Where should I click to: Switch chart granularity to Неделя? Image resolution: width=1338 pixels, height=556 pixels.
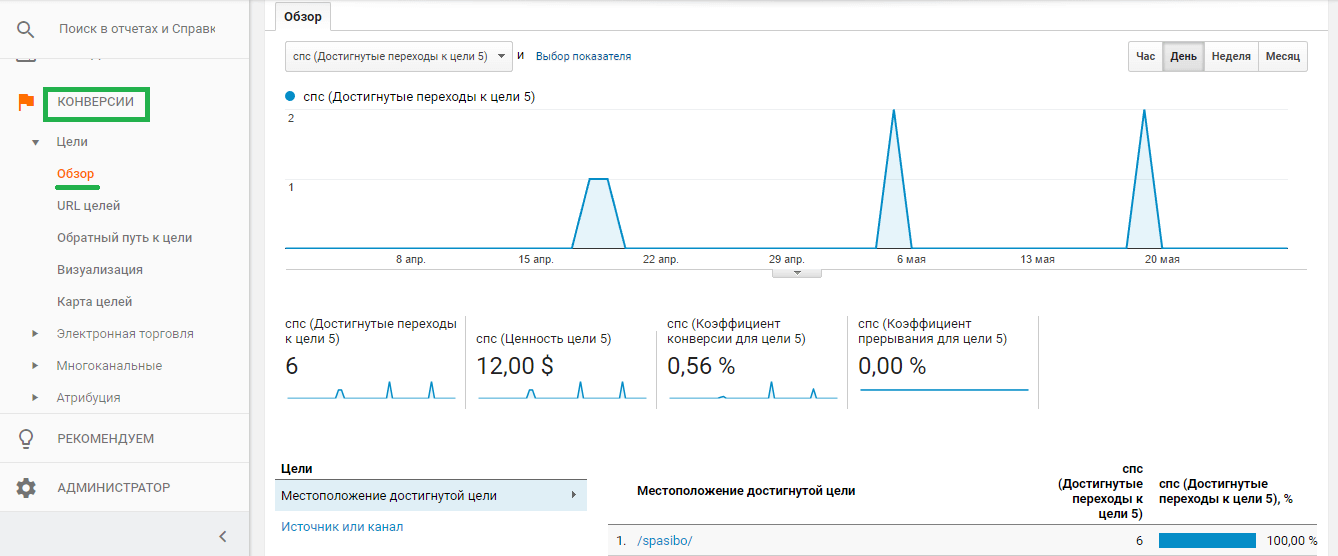[1230, 57]
